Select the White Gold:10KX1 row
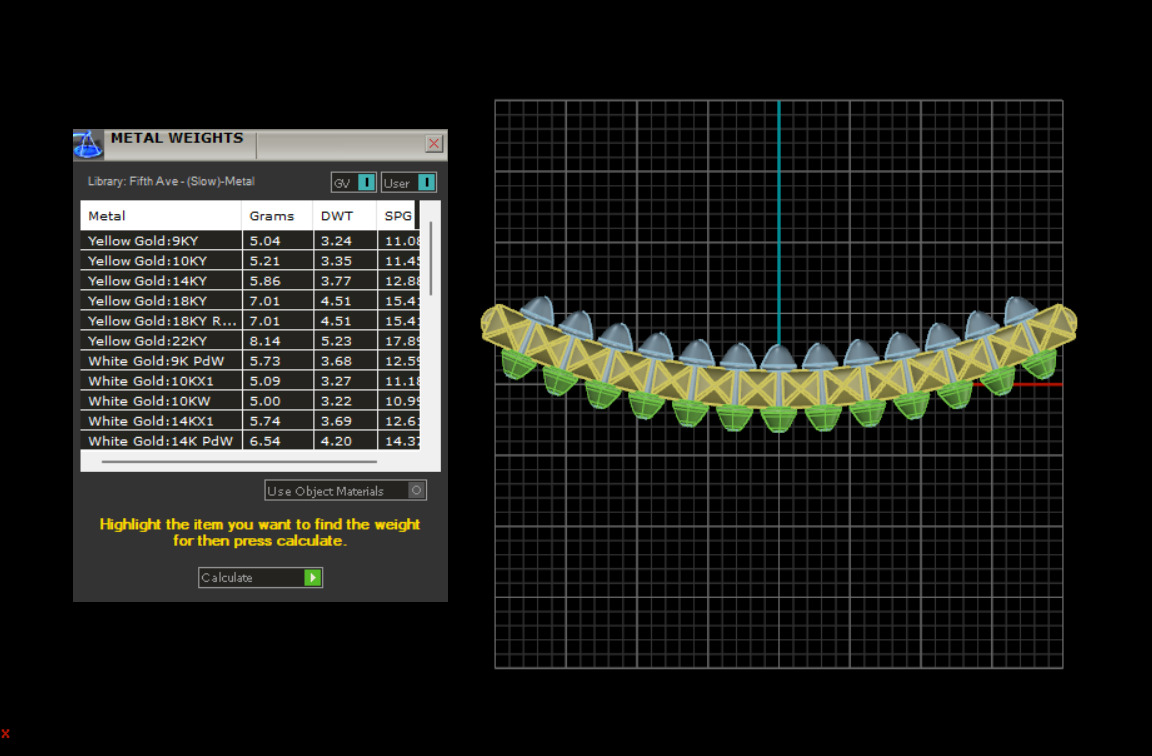 [250, 381]
